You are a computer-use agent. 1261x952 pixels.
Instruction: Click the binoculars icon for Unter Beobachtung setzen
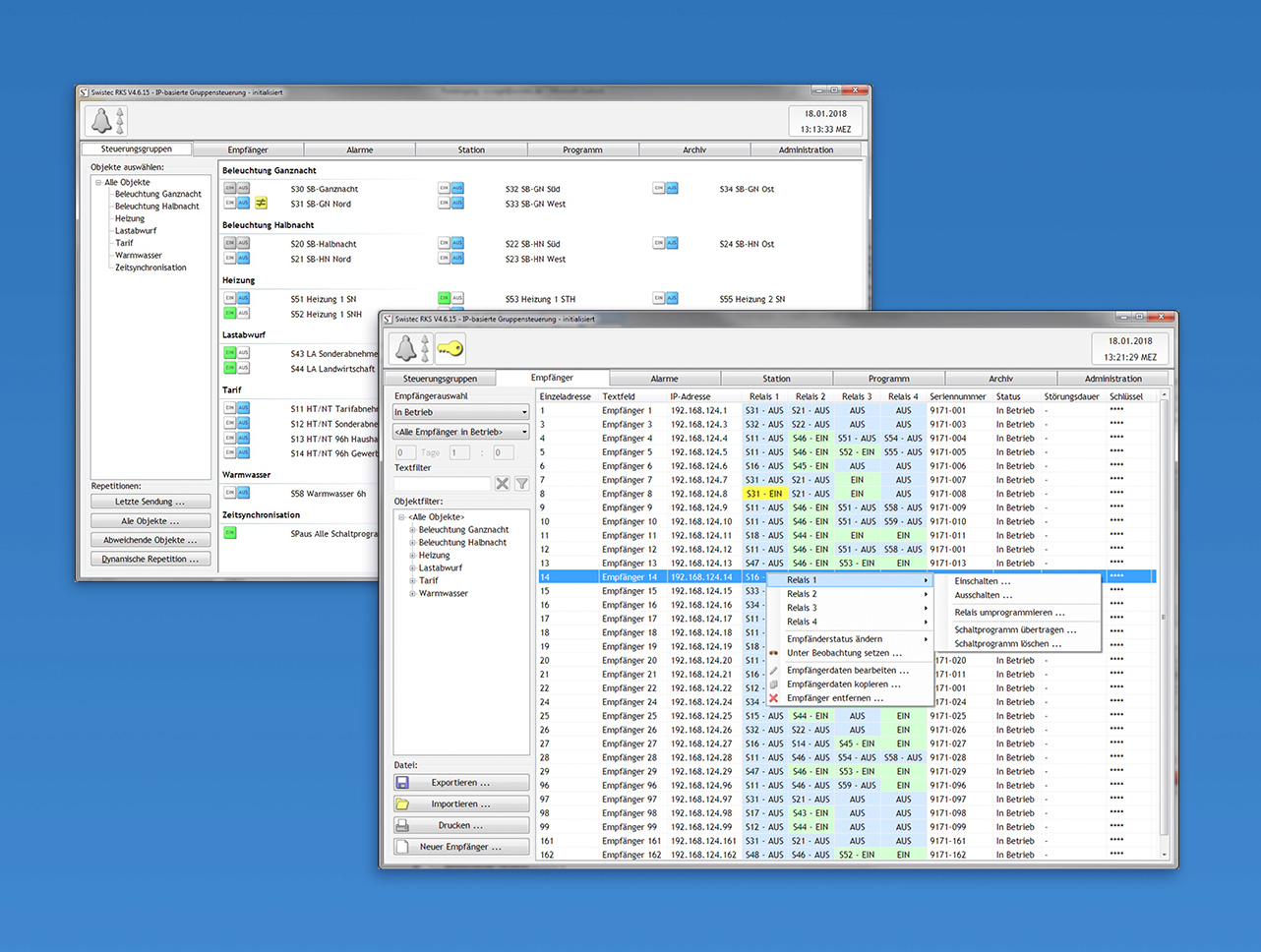tap(773, 653)
